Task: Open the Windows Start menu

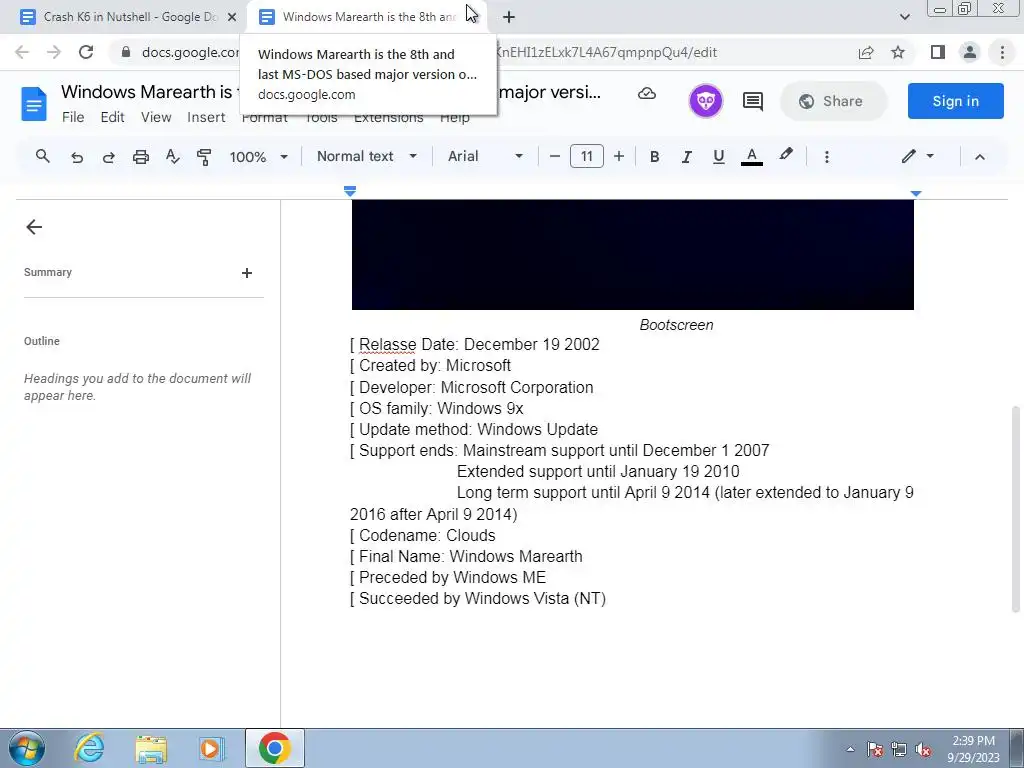Action: point(26,748)
